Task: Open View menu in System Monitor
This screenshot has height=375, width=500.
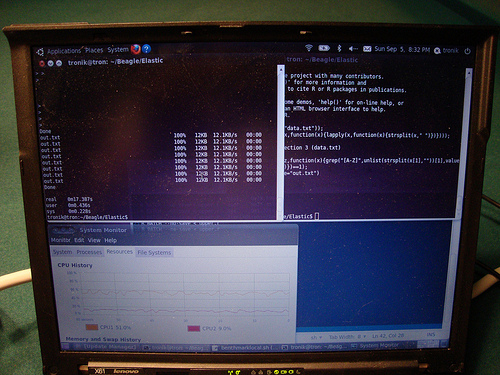Action: (94, 240)
